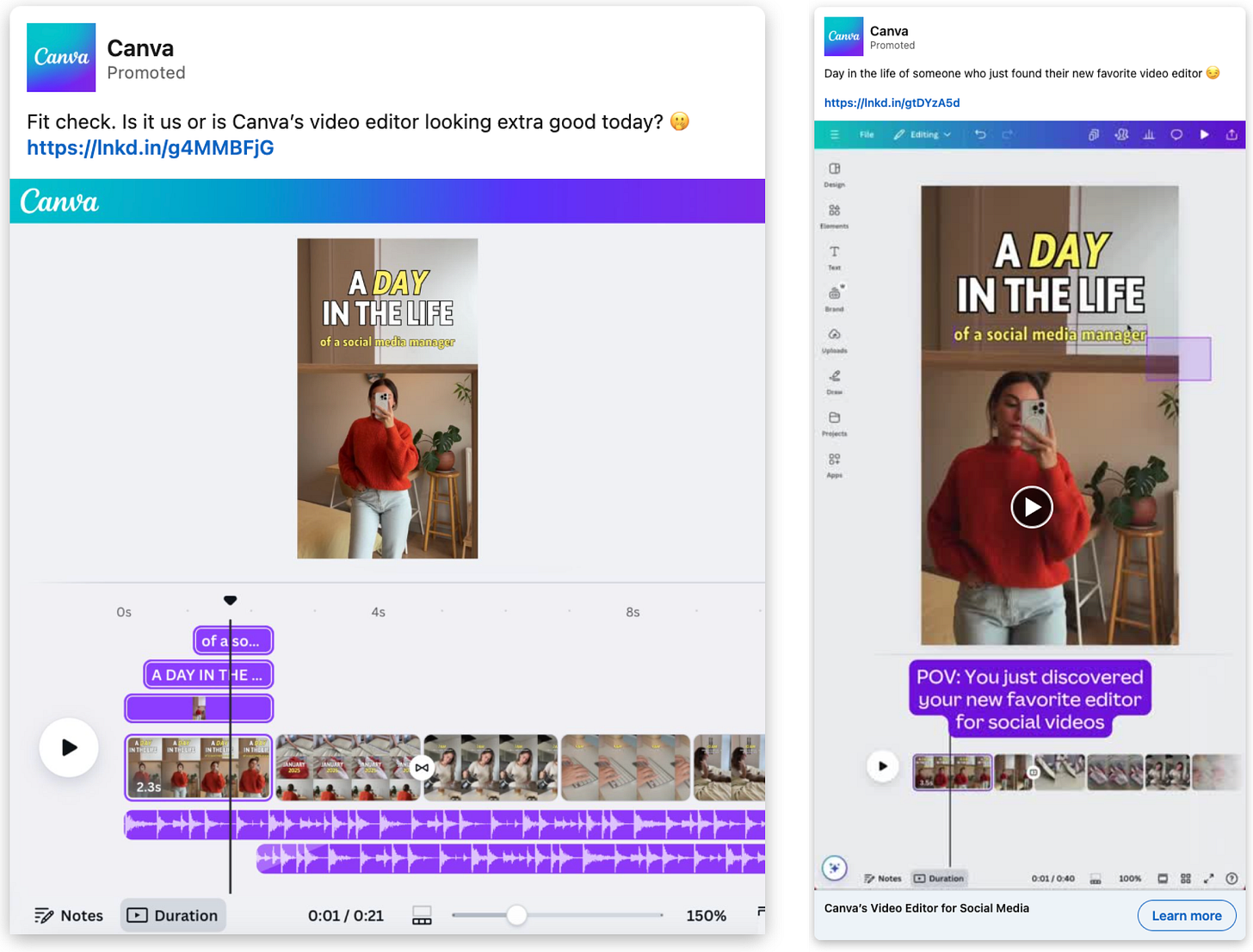Click the timeline layout icon beside 0:01 / 0:40
The image size is (1253, 952).
1096,879
